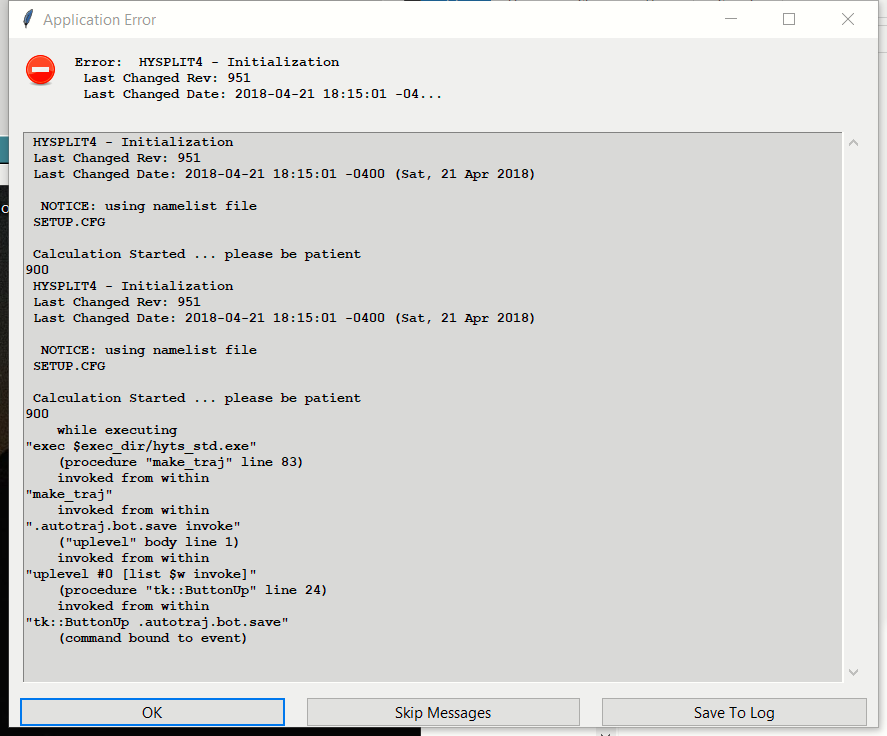
Task: Minimize the Application Error window
Action: 731,19
